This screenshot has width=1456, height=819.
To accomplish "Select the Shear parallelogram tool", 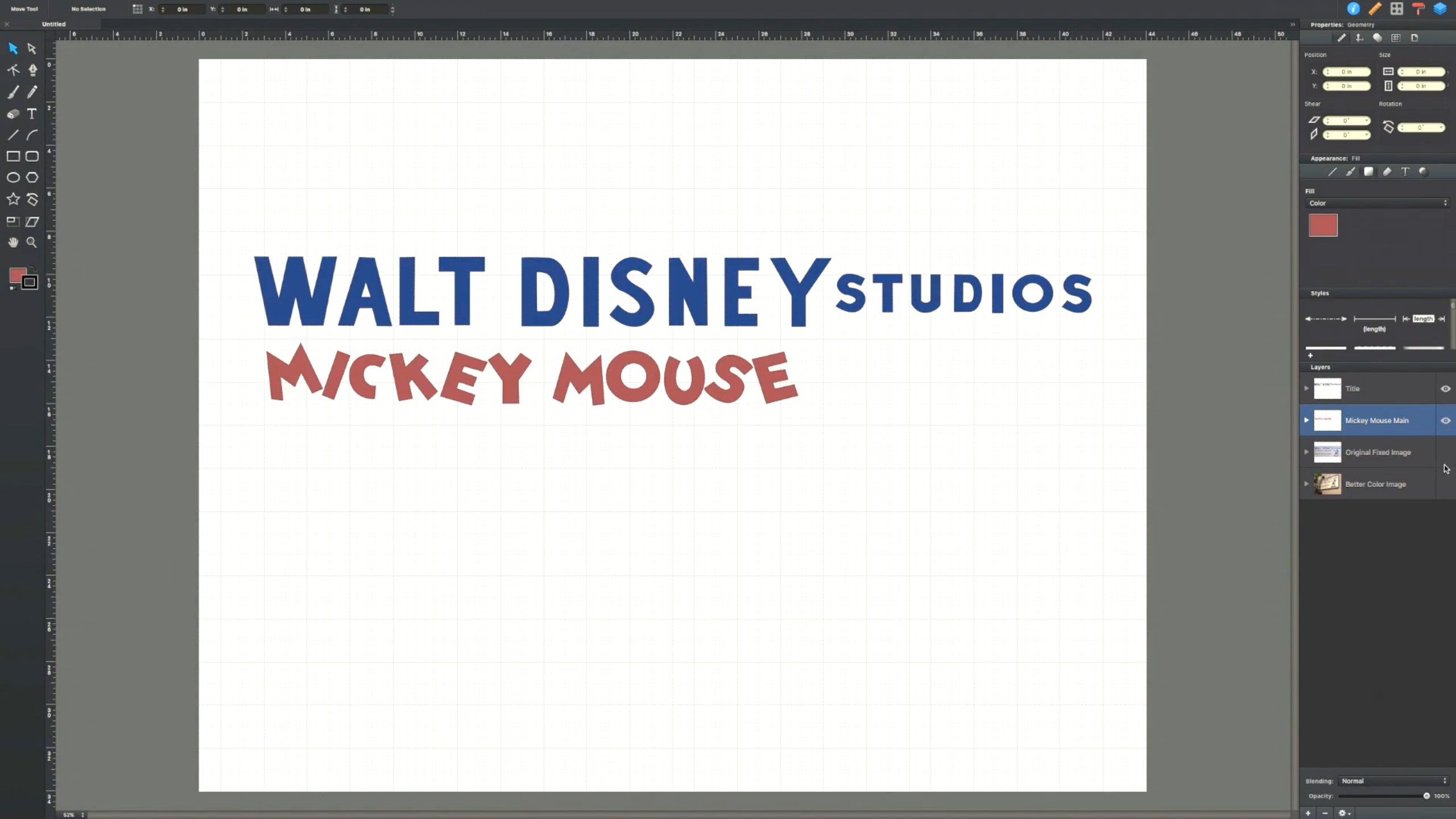I will click(32, 221).
